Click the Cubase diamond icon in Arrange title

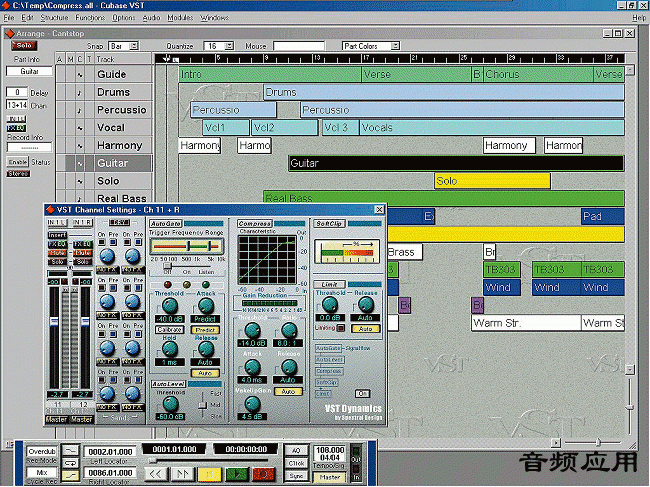point(9,33)
